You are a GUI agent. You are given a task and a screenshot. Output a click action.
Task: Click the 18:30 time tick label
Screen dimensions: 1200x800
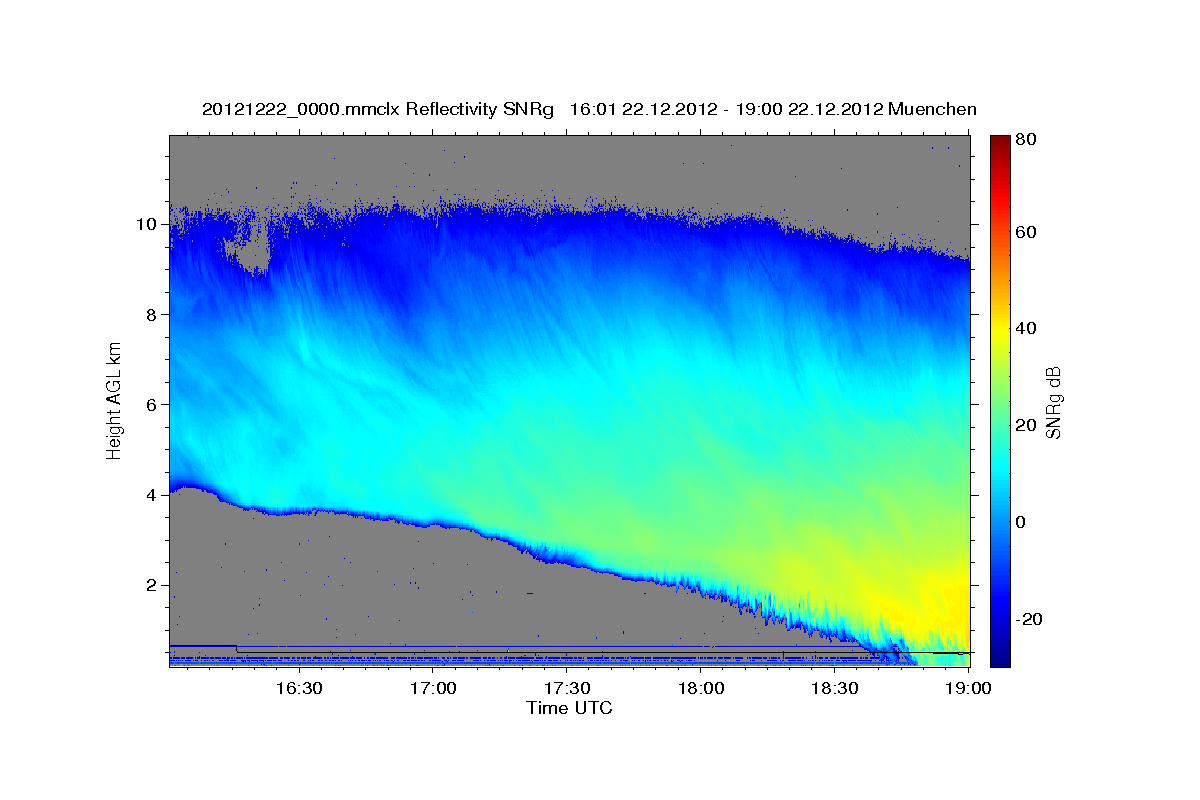click(x=835, y=689)
